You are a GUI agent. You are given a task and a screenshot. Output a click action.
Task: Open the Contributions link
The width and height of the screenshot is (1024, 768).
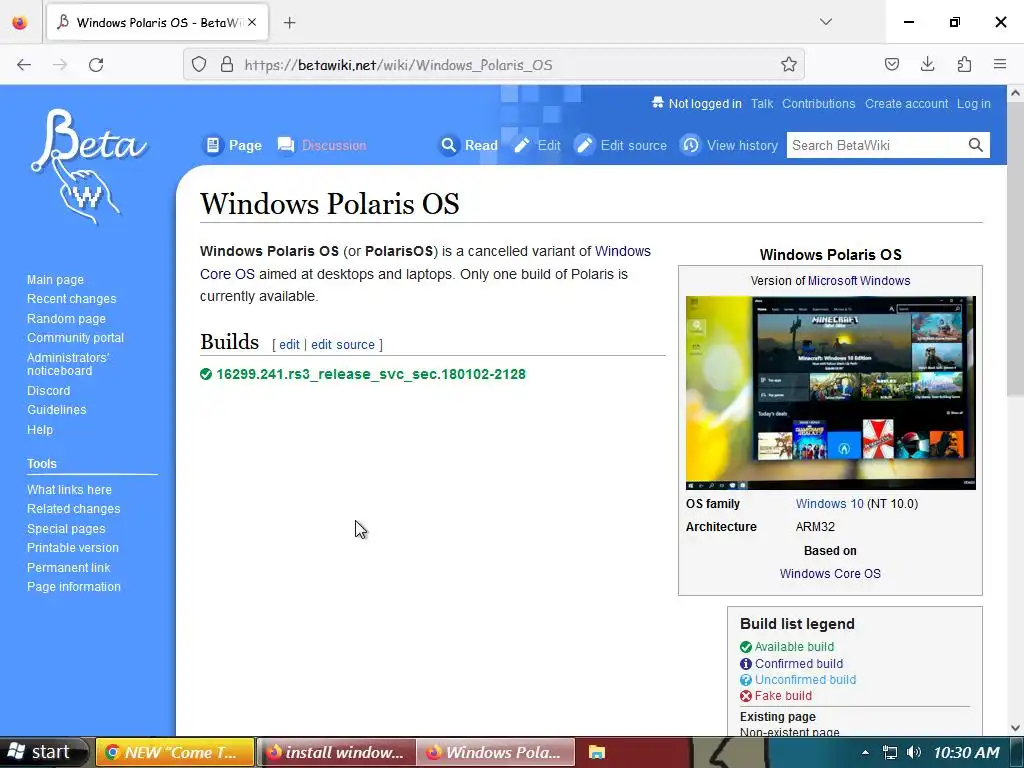[818, 103]
